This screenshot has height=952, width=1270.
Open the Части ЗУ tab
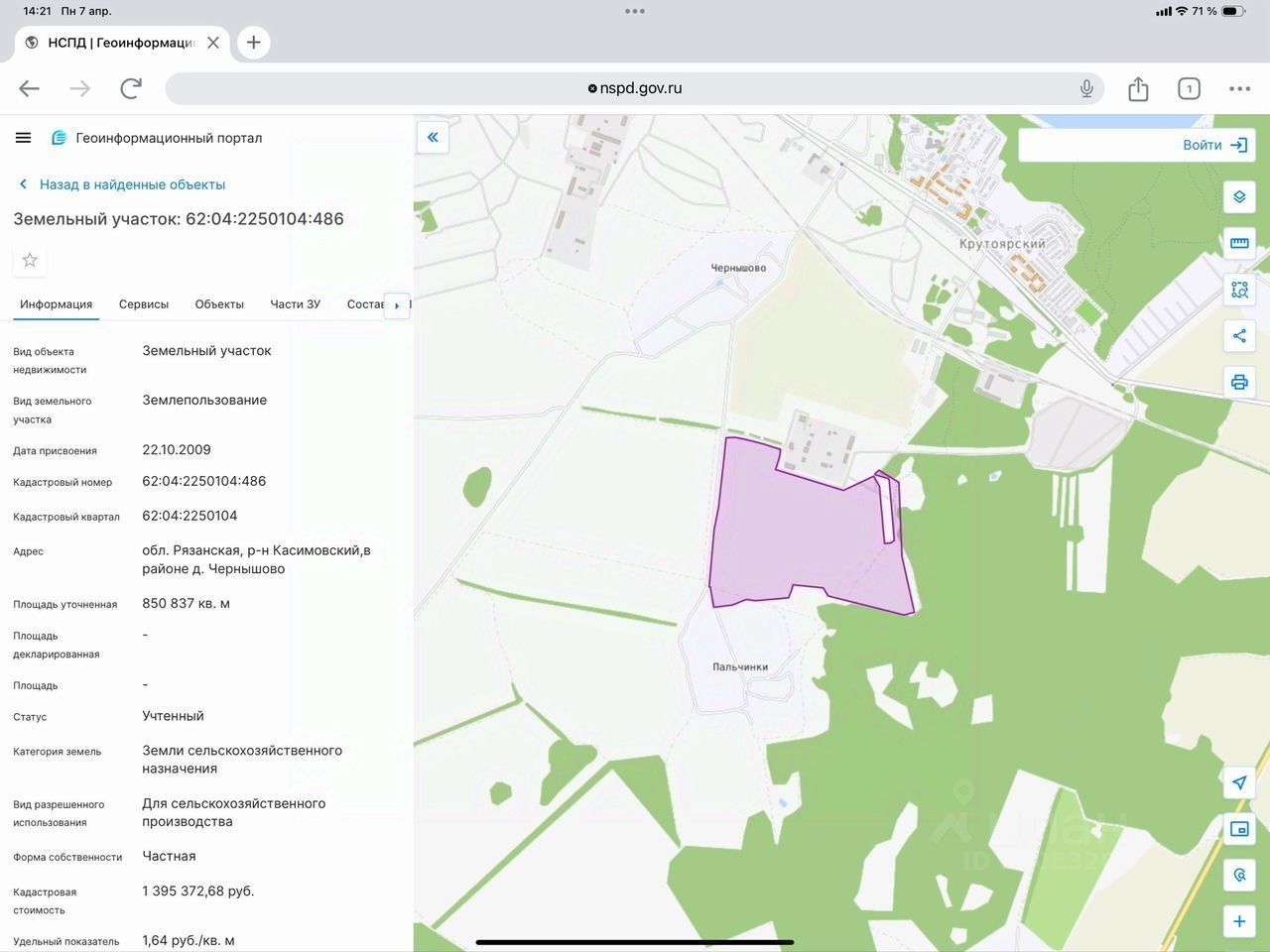pos(295,304)
